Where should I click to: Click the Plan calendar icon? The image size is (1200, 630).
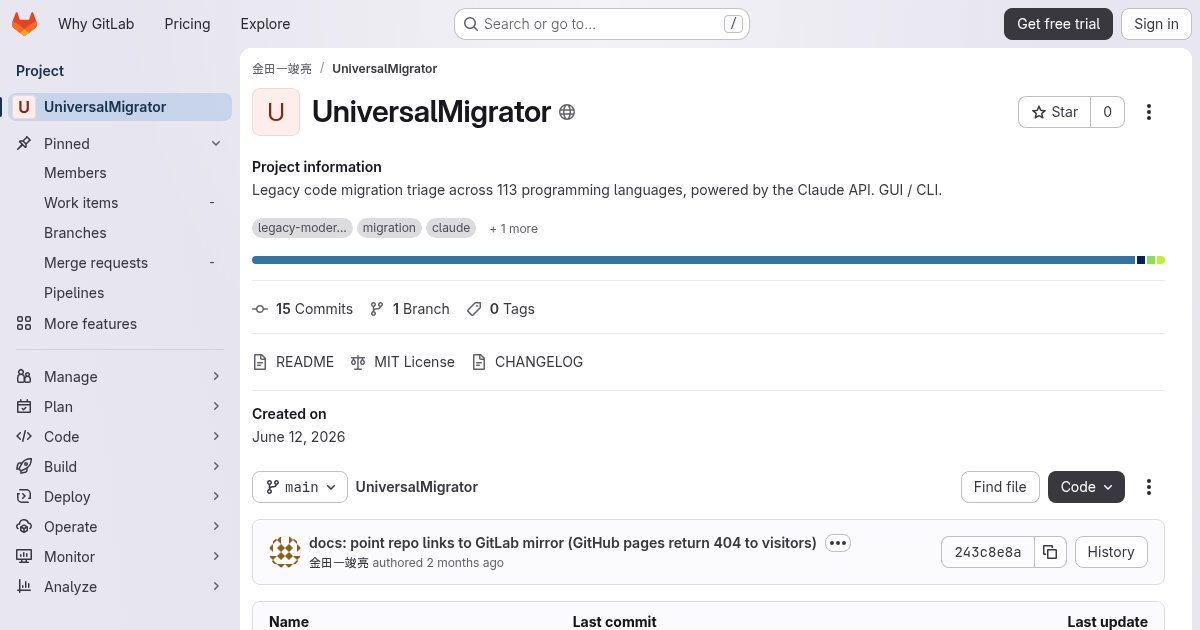(x=24, y=407)
